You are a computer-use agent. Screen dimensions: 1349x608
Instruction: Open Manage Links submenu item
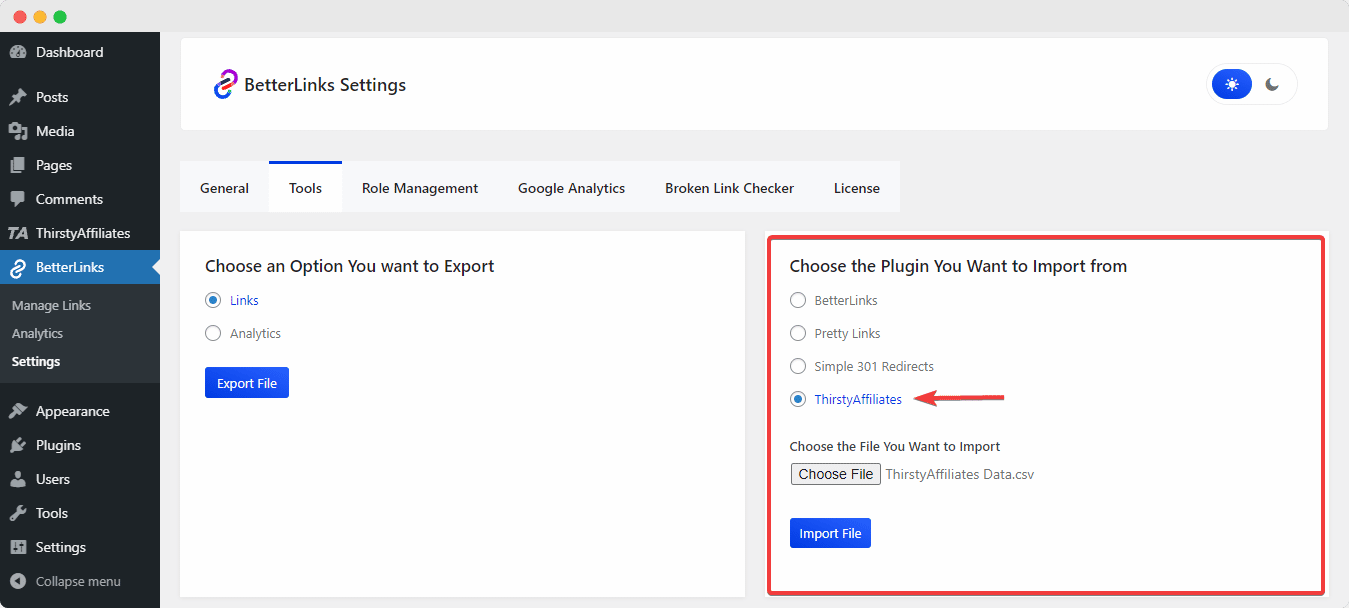coord(51,305)
